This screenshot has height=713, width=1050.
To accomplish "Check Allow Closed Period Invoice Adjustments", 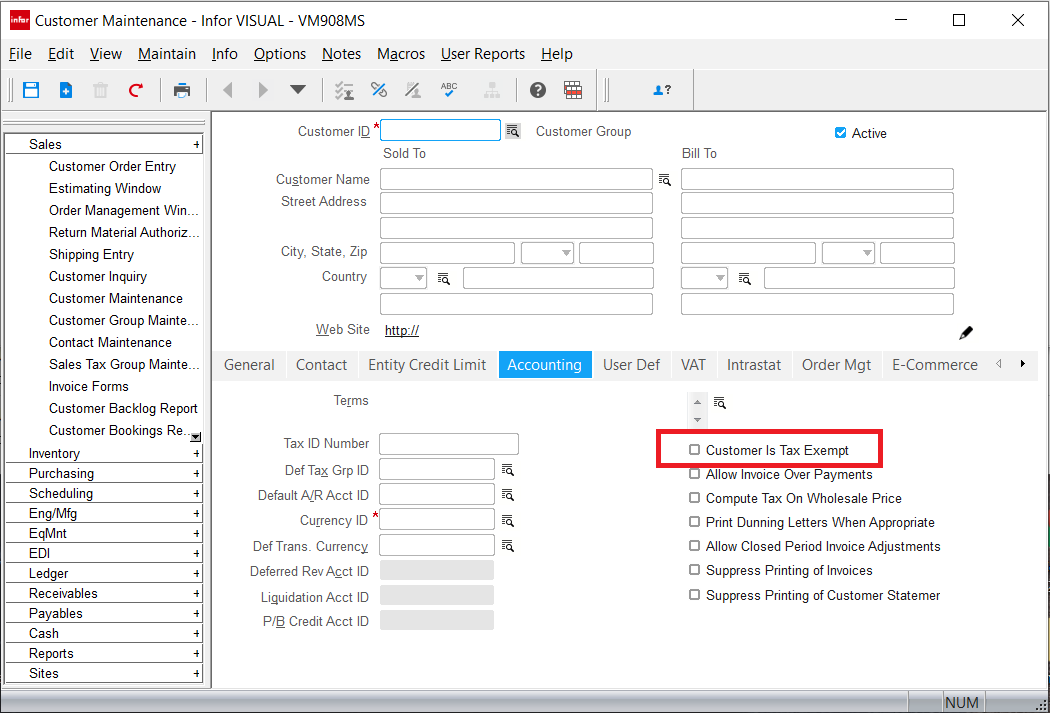I will 694,546.
